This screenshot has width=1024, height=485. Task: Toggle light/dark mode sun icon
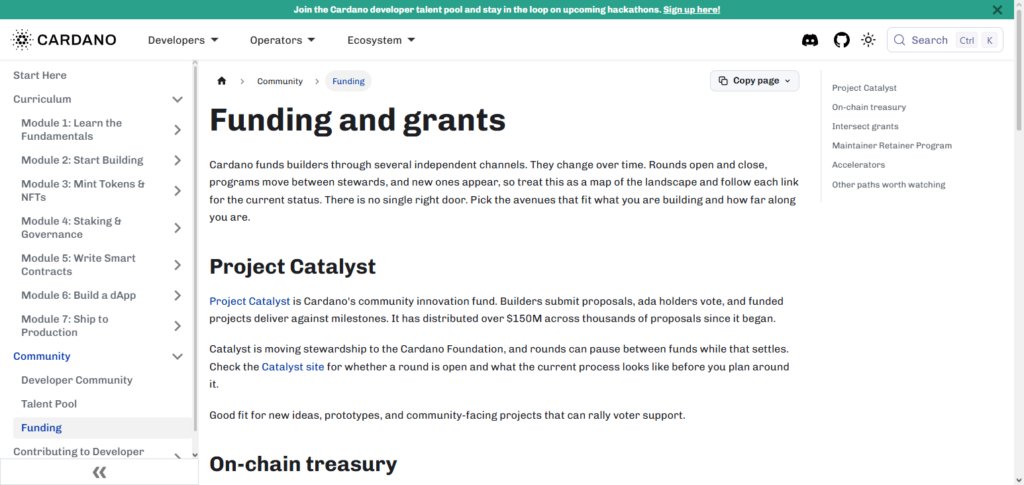click(868, 40)
